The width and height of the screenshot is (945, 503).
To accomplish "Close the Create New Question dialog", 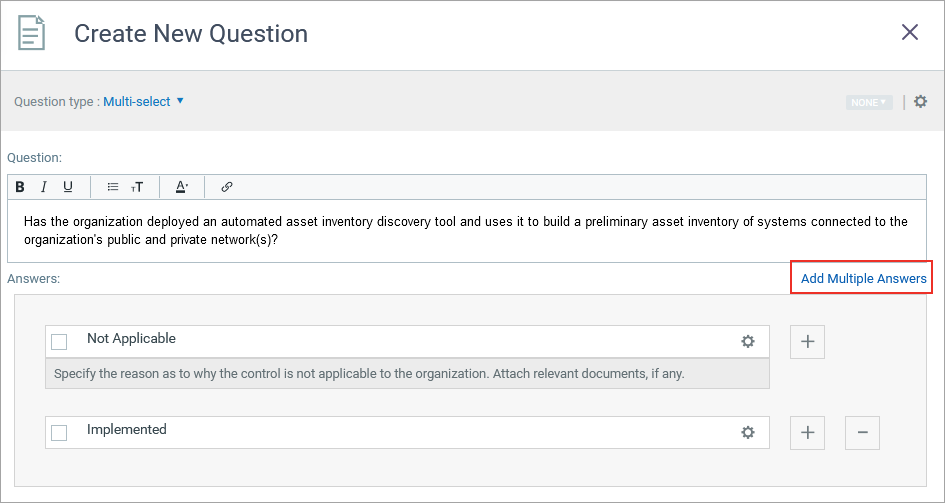I will [910, 32].
